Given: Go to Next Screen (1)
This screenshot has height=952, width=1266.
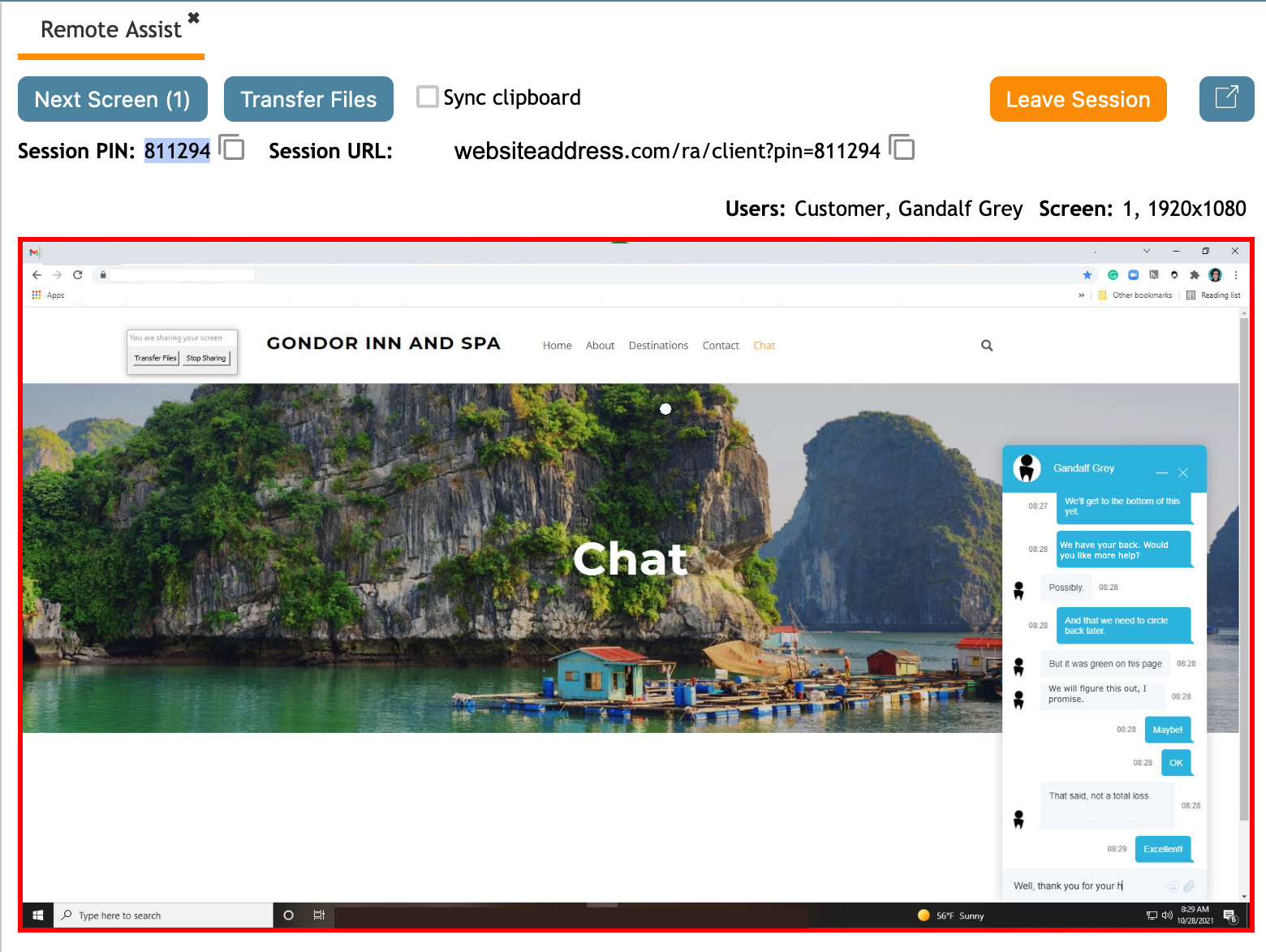Looking at the screenshot, I should click(x=113, y=99).
